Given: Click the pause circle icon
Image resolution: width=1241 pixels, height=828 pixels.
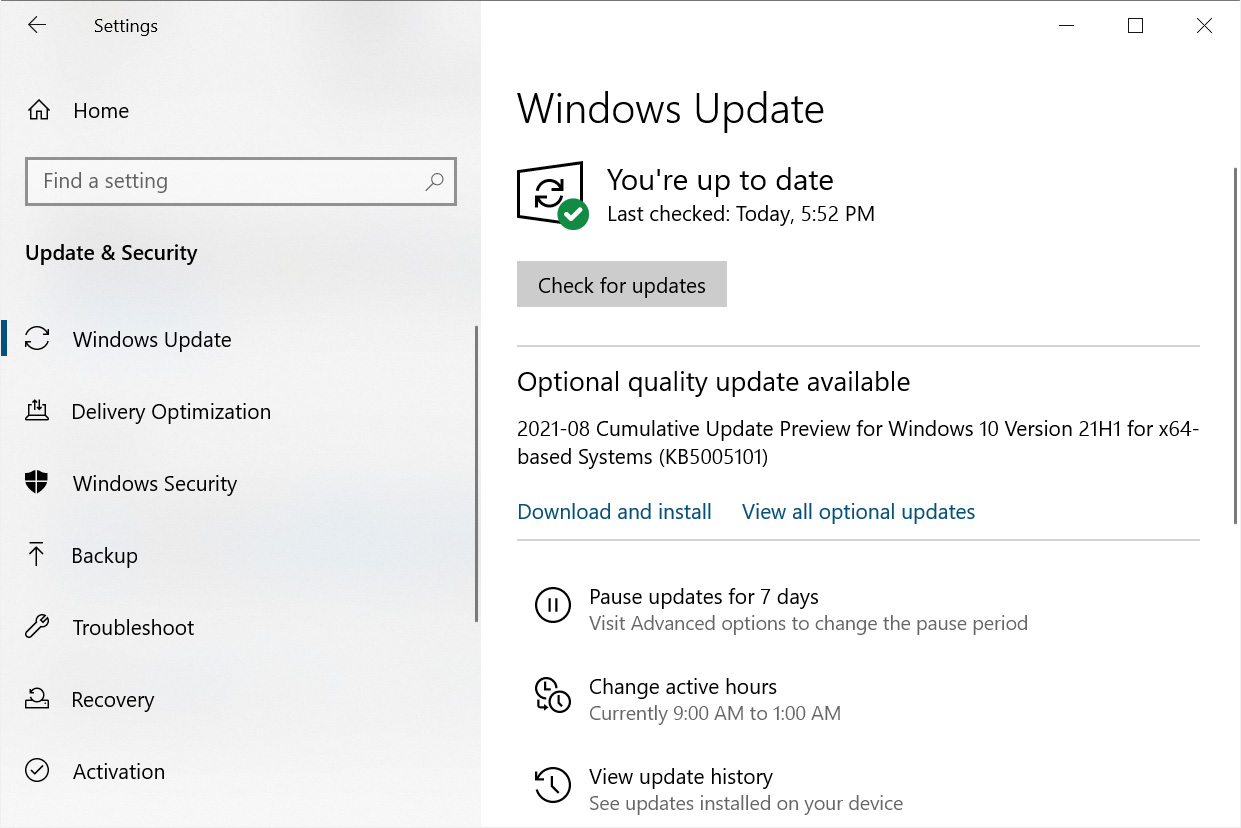Looking at the screenshot, I should click(553, 605).
